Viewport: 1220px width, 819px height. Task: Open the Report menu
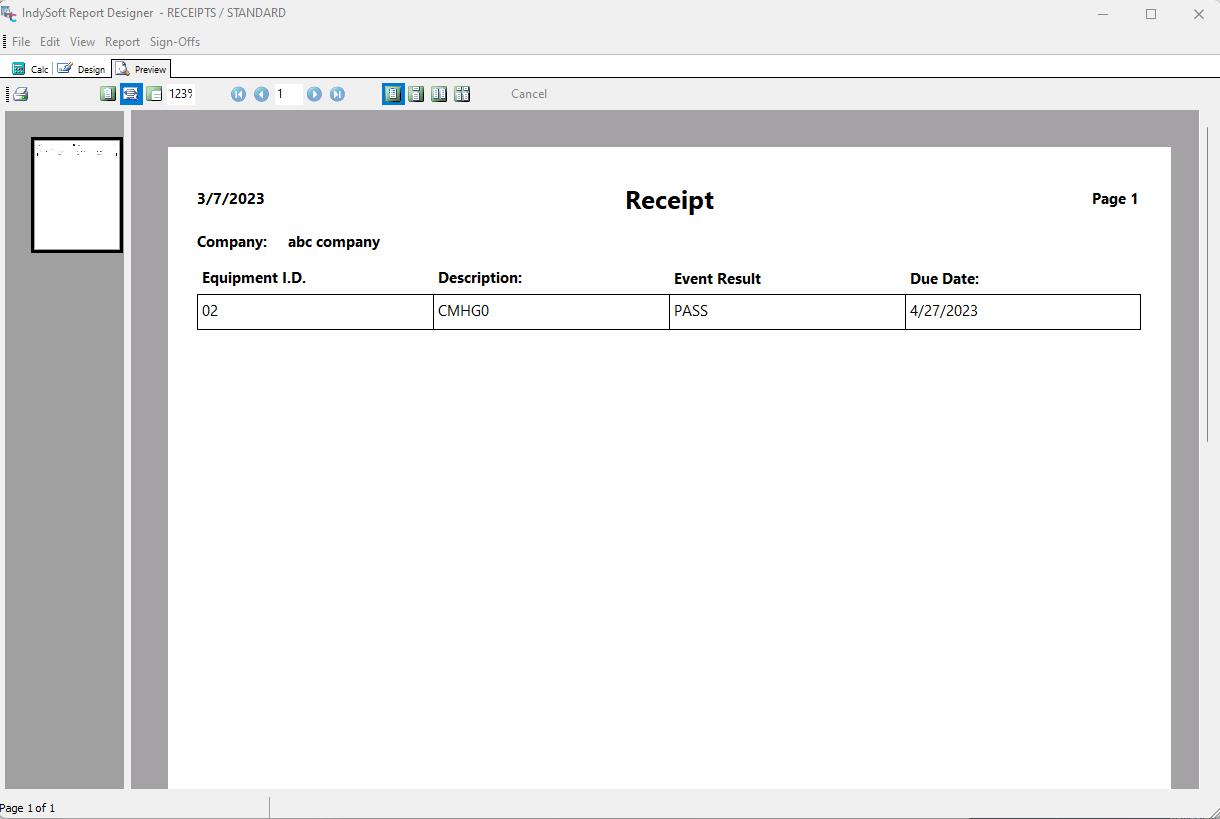click(122, 42)
